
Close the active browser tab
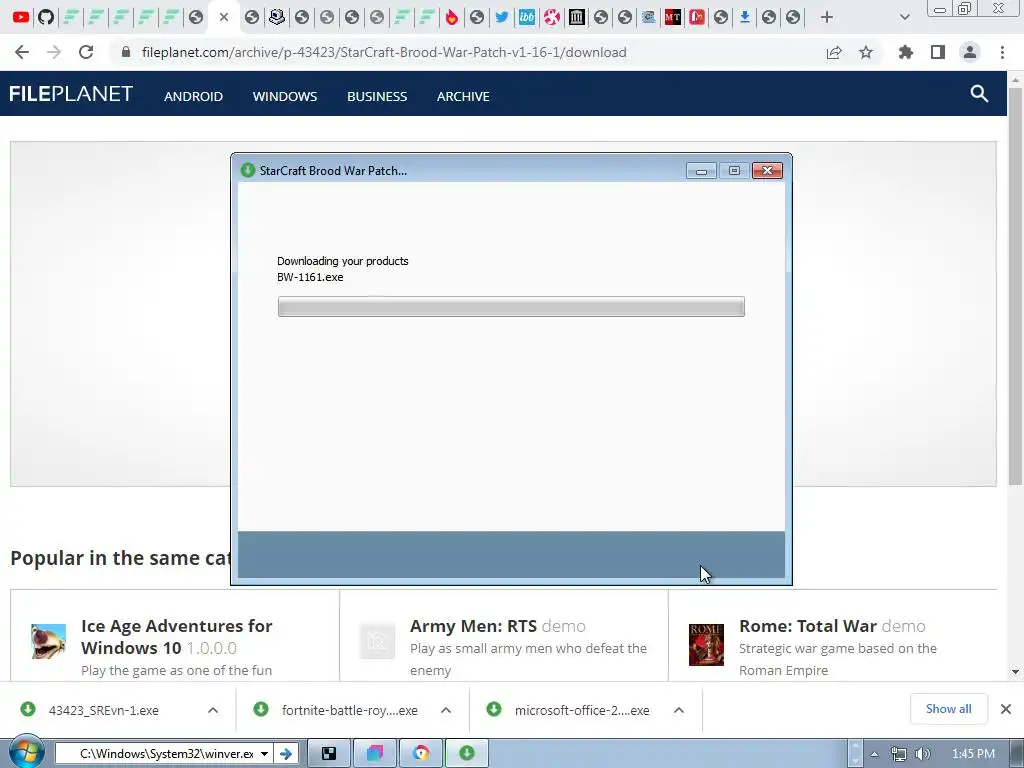point(224,17)
